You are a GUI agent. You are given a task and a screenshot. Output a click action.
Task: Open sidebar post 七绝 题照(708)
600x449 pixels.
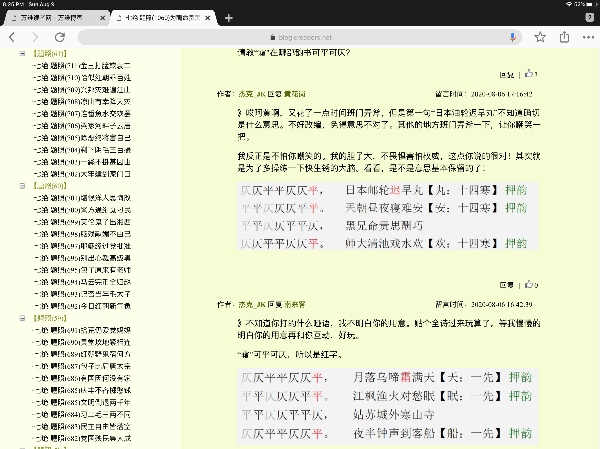(x=82, y=102)
